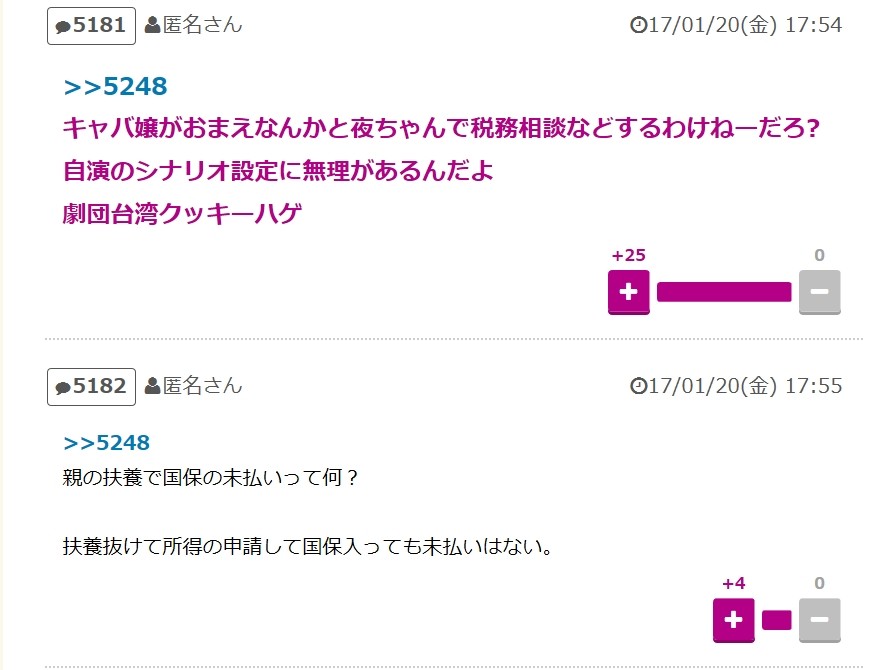Open the post number 5181 button
This screenshot has width=886, height=670.
pyautogui.click(x=92, y=26)
